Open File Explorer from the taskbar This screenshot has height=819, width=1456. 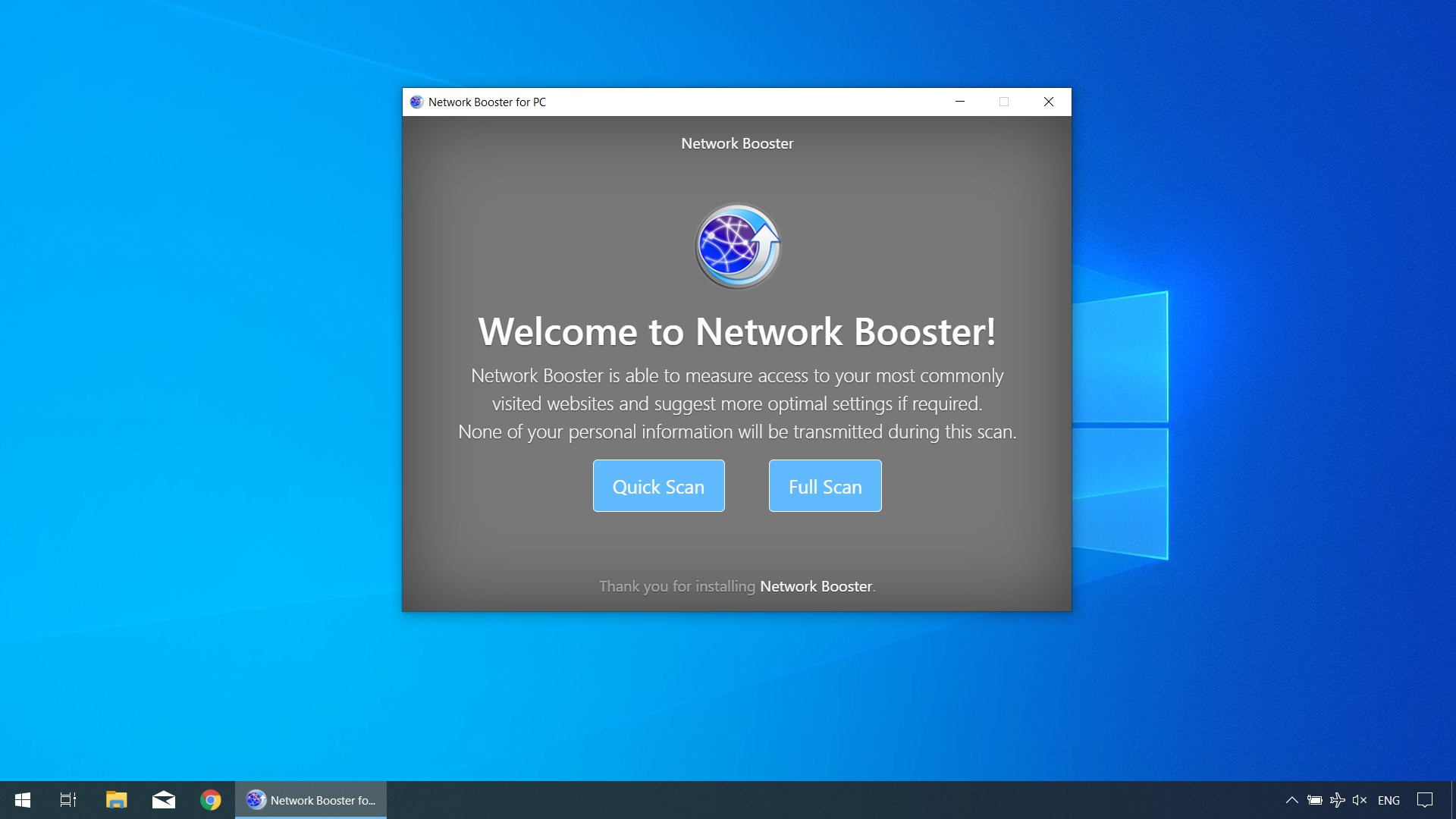(115, 800)
